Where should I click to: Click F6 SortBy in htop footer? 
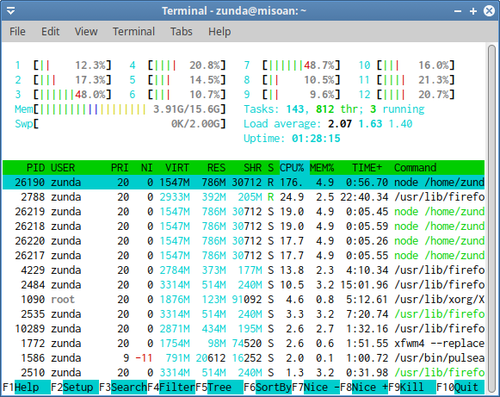pyautogui.click(x=267, y=387)
